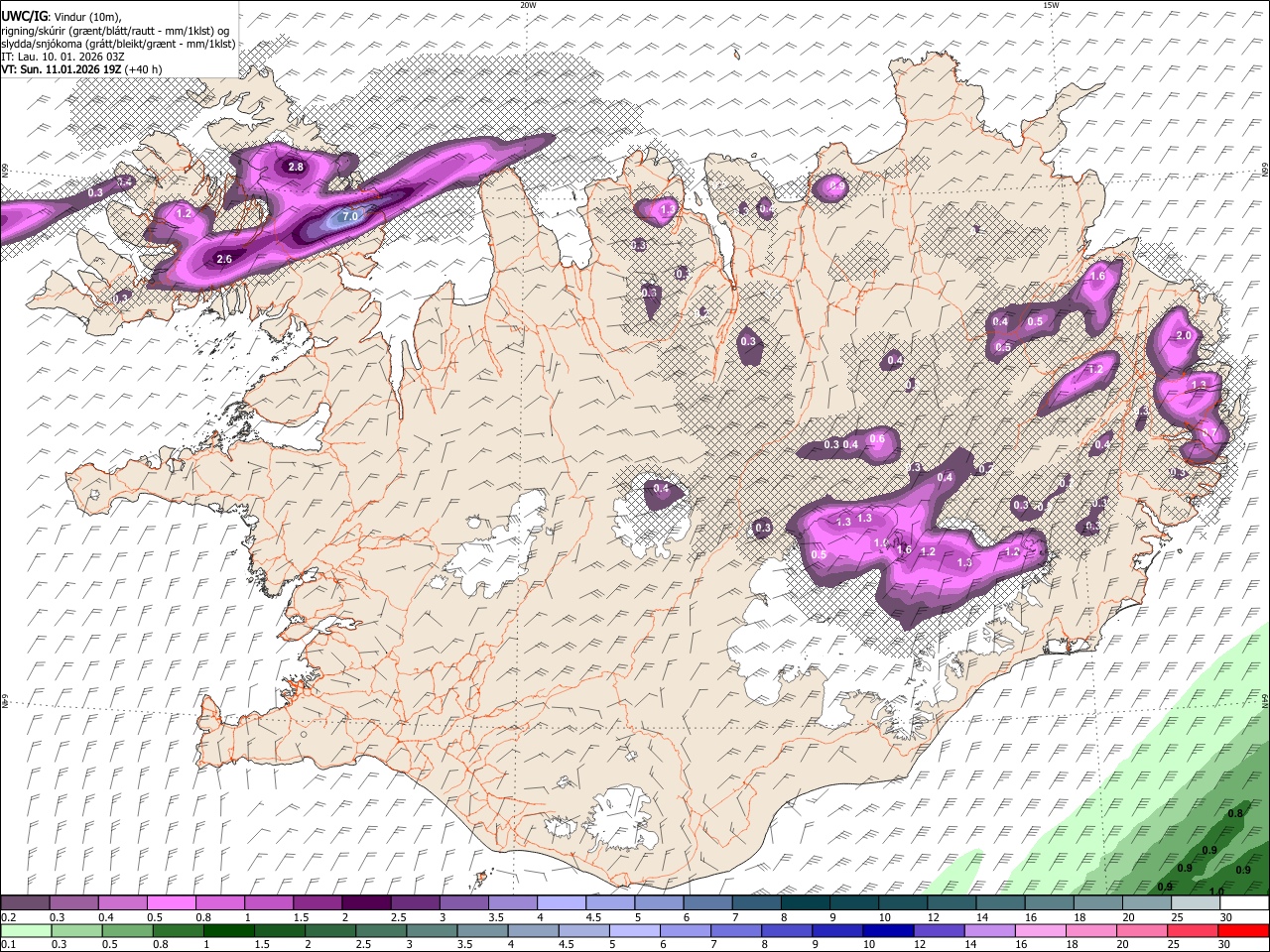Select the light pink 16 rain swatch

pos(1040,930)
